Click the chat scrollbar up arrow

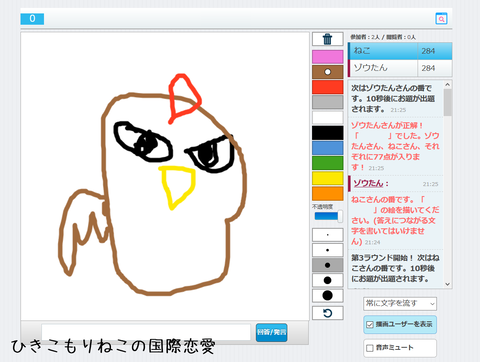(447, 85)
